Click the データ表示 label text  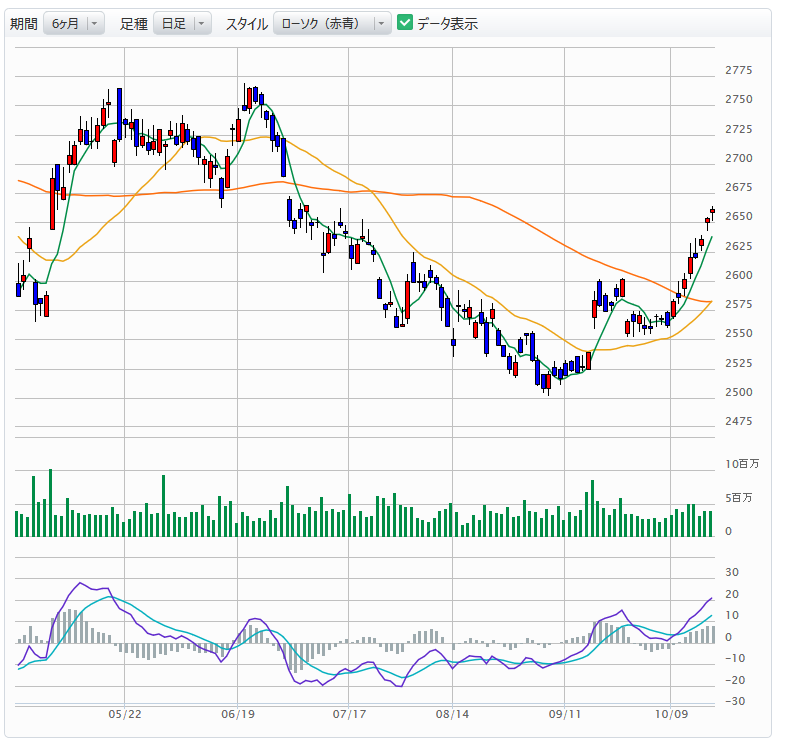pyautogui.click(x=447, y=23)
